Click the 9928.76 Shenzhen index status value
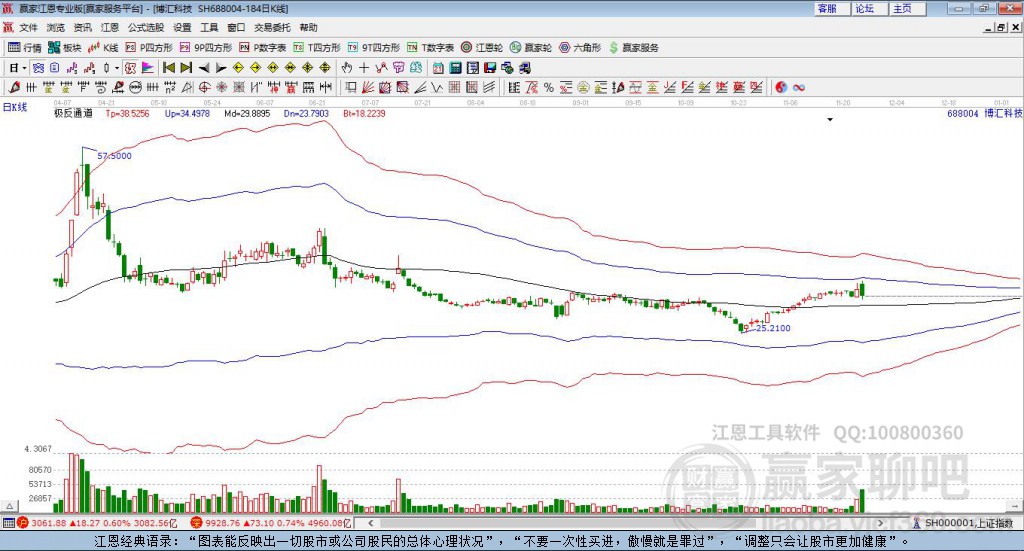1024x551 pixels. tap(223, 523)
